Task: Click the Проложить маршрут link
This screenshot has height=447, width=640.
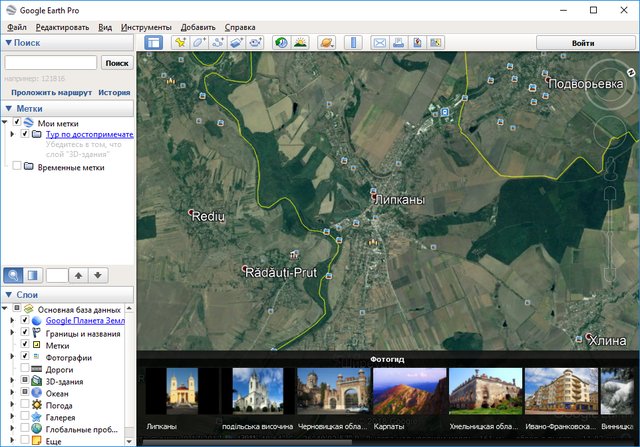Action: pos(51,92)
